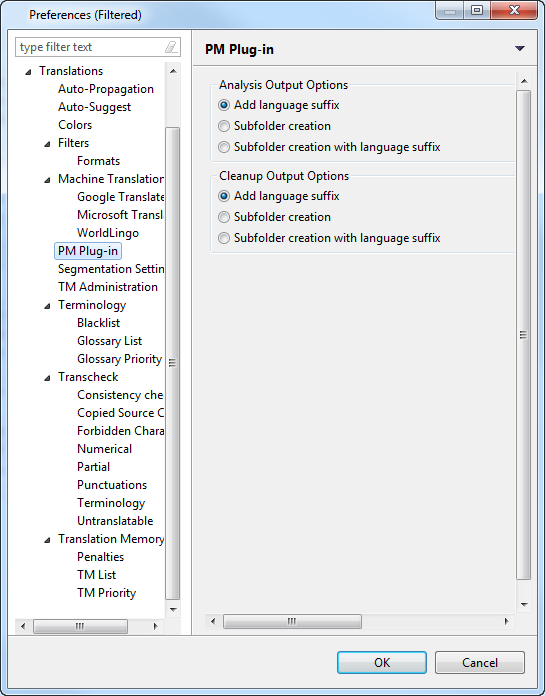The image size is (545, 696).
Task: Dismiss the dialog with Cancel
Action: coord(480,662)
